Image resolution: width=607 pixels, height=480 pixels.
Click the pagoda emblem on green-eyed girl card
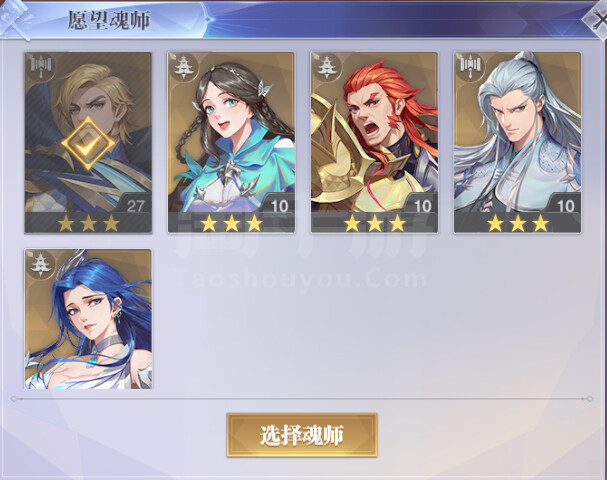coord(183,67)
